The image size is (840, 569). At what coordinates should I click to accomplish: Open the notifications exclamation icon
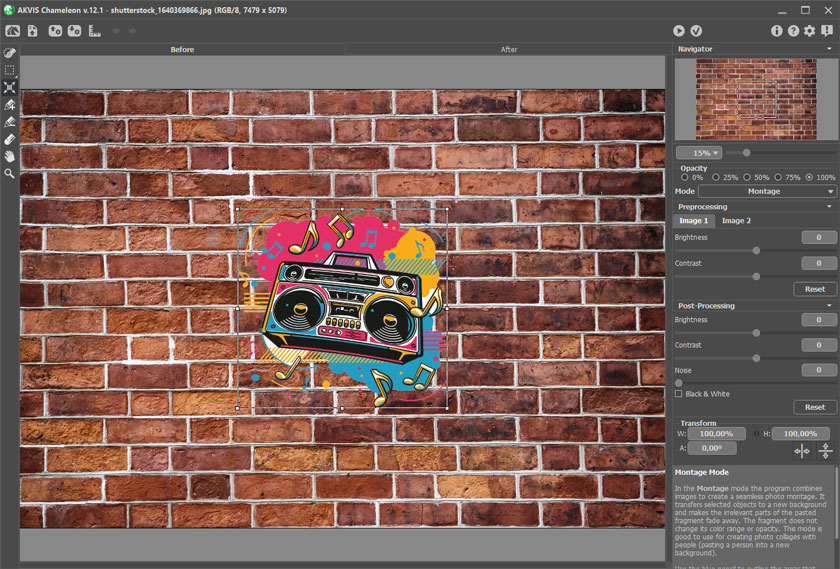click(827, 31)
